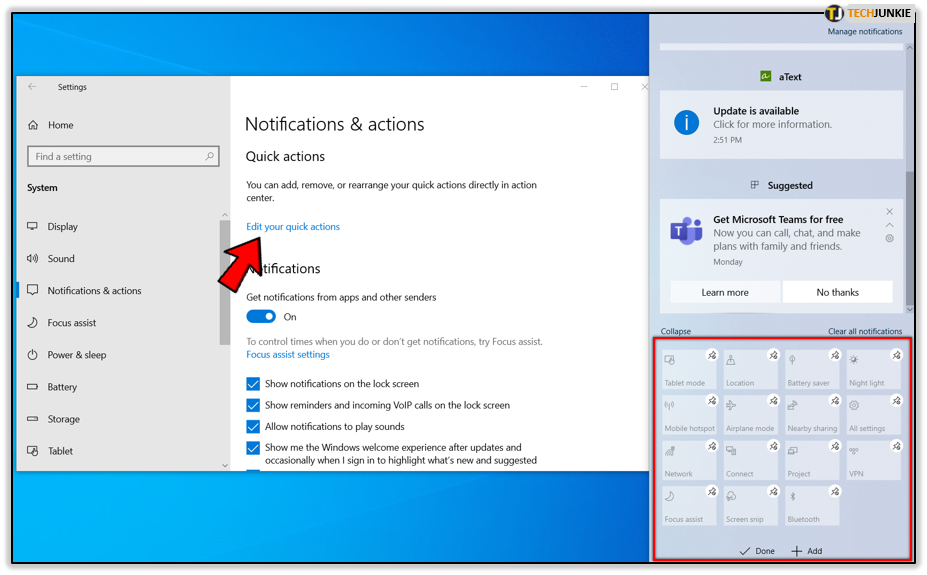Click the Project quick action tile
This screenshot has width=927, height=575.
811,461
